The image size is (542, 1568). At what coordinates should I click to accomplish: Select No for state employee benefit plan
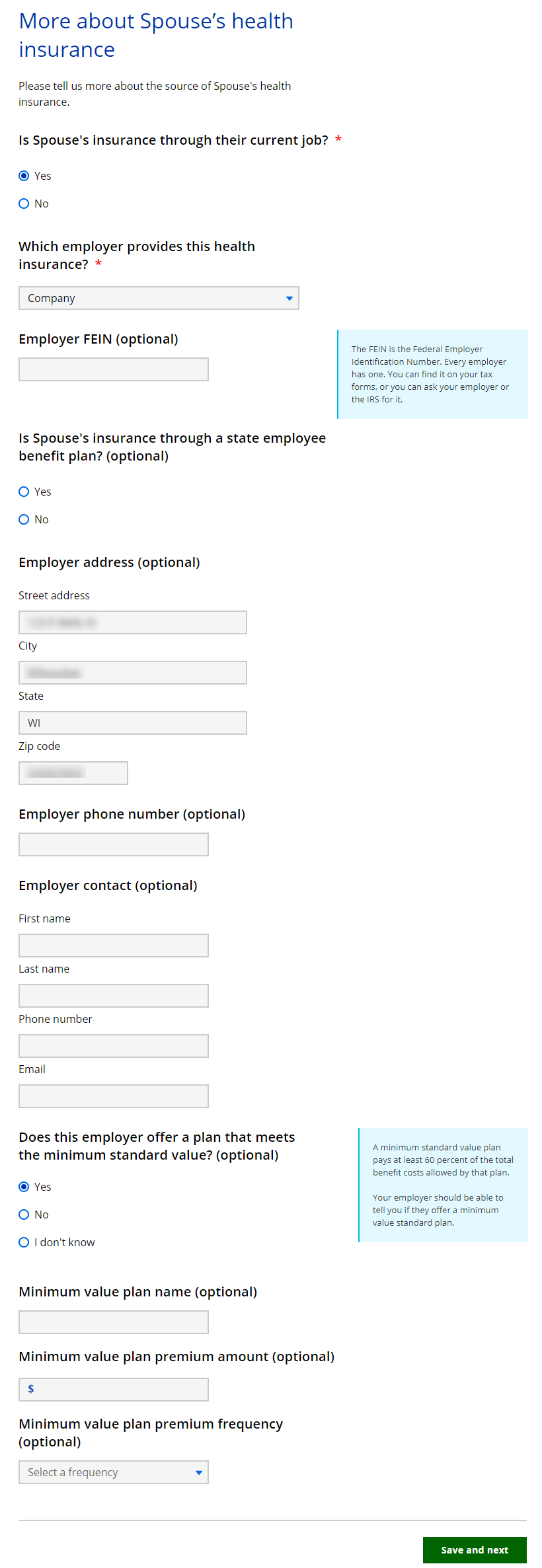pos(24,519)
